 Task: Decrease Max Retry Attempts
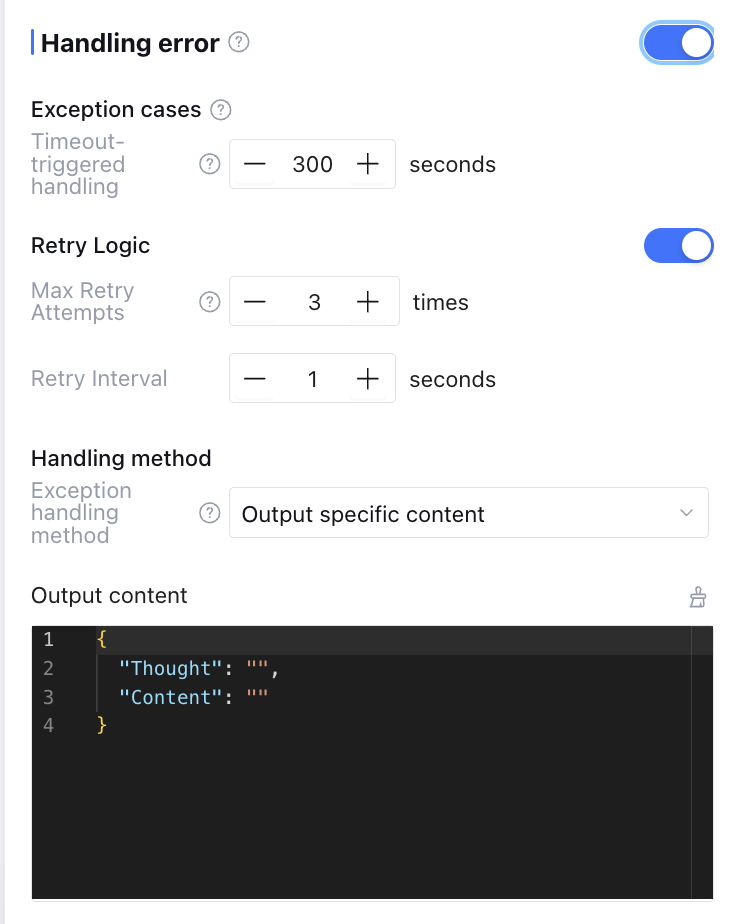(x=255, y=302)
